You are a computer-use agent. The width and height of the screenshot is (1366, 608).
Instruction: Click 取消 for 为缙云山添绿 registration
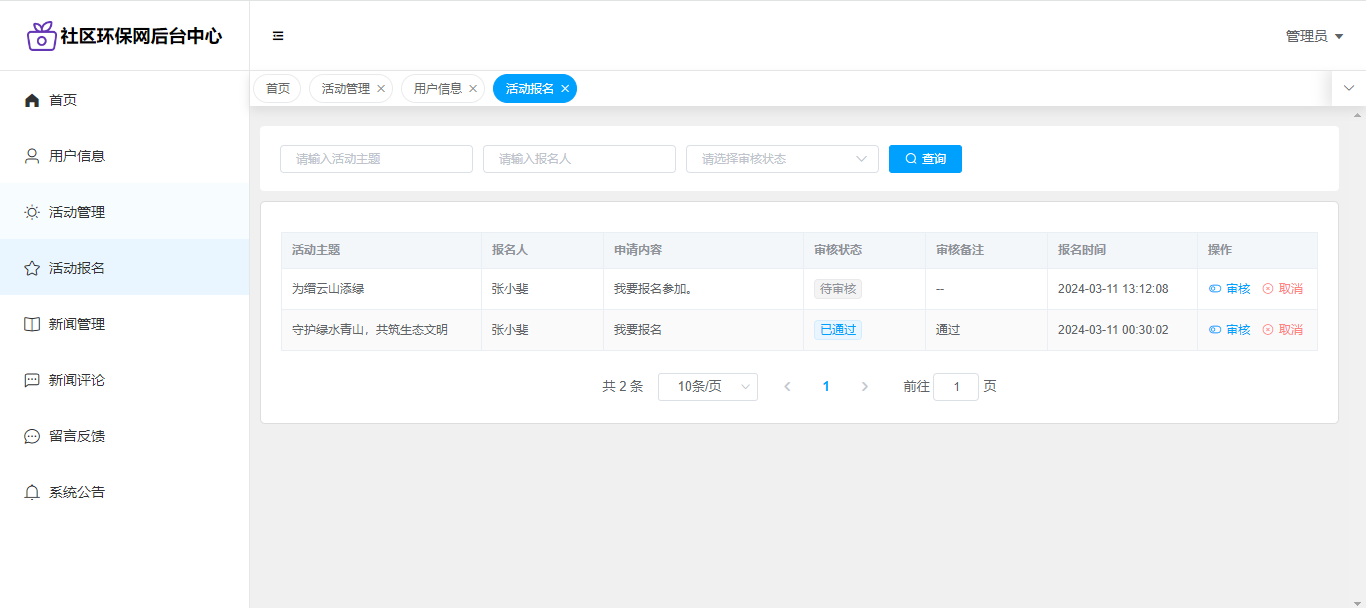click(1282, 289)
